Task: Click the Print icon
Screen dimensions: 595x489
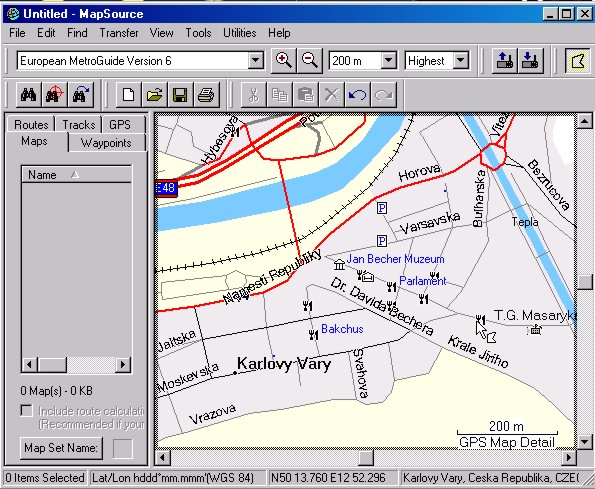Action: 206,94
